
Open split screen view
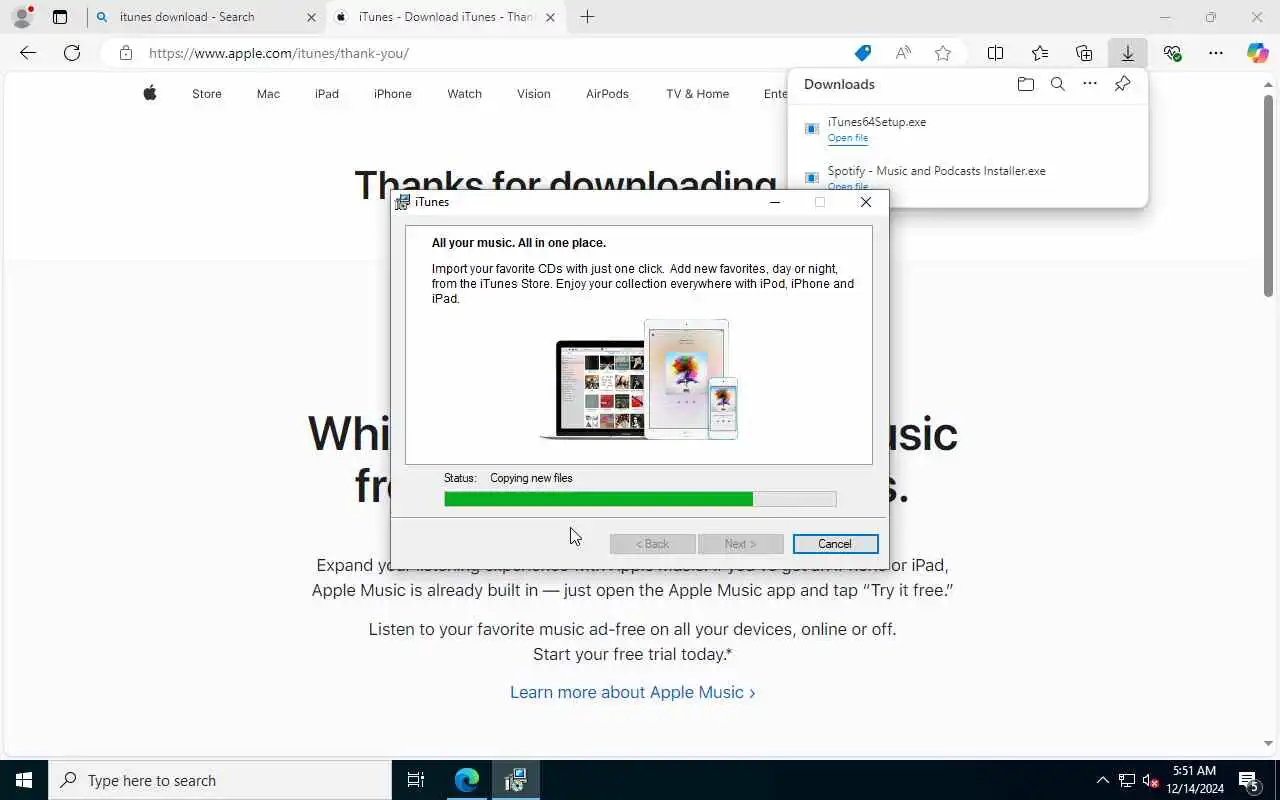995,53
